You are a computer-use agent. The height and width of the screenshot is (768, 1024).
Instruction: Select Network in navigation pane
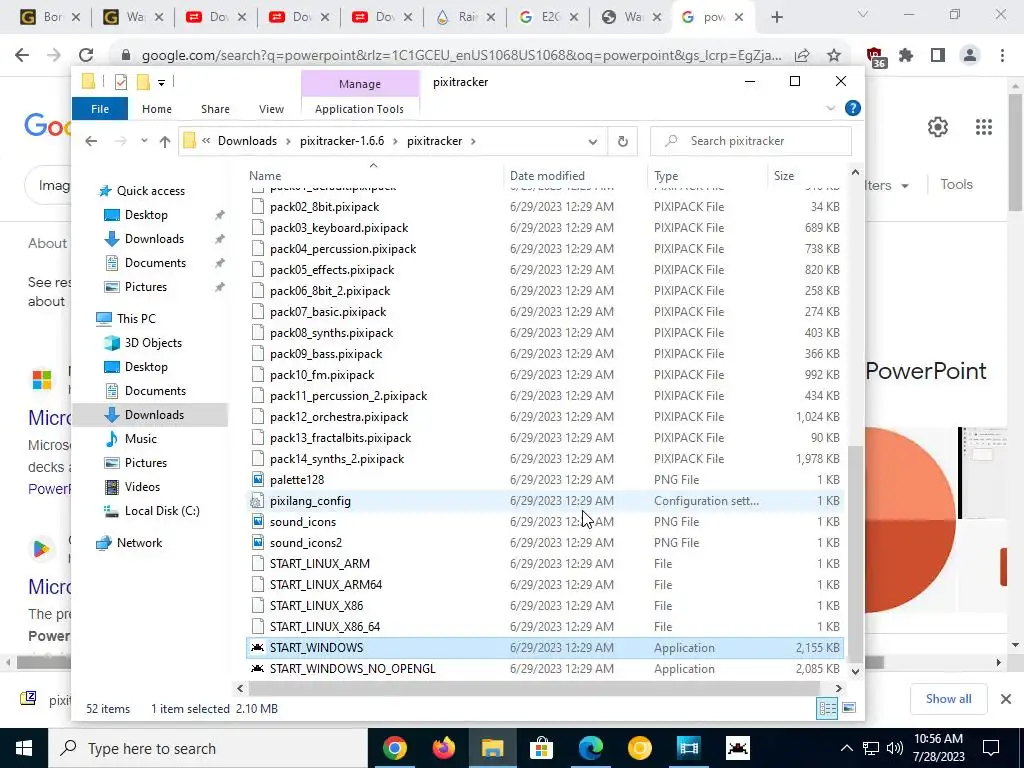point(139,543)
